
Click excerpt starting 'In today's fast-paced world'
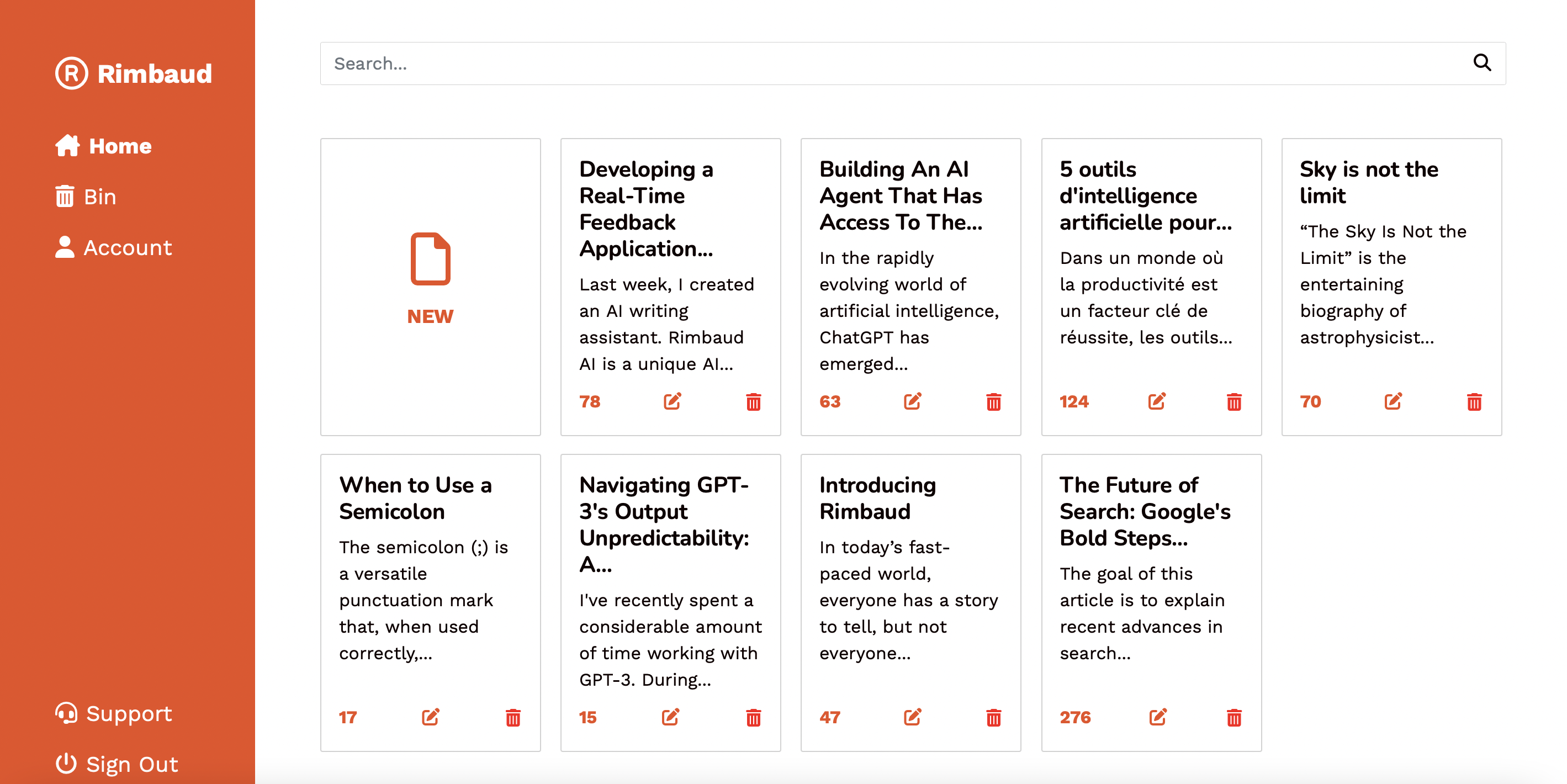coord(908,600)
